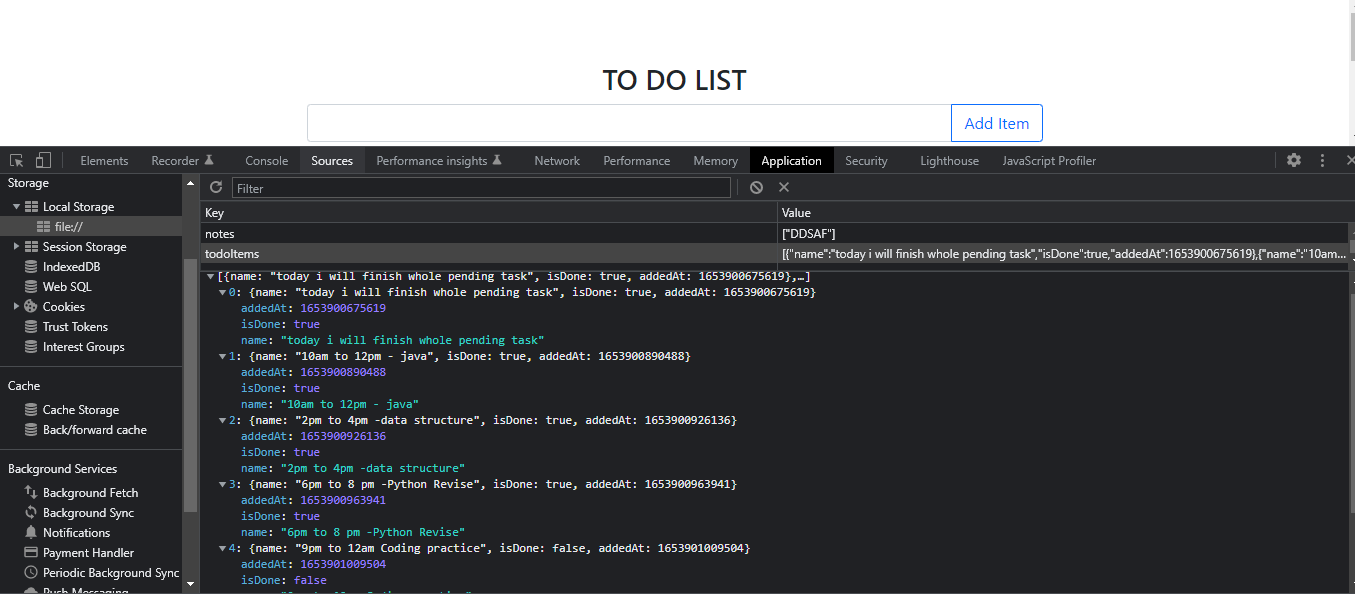
Task: Click the Notifications bell icon
Action: tap(32, 533)
